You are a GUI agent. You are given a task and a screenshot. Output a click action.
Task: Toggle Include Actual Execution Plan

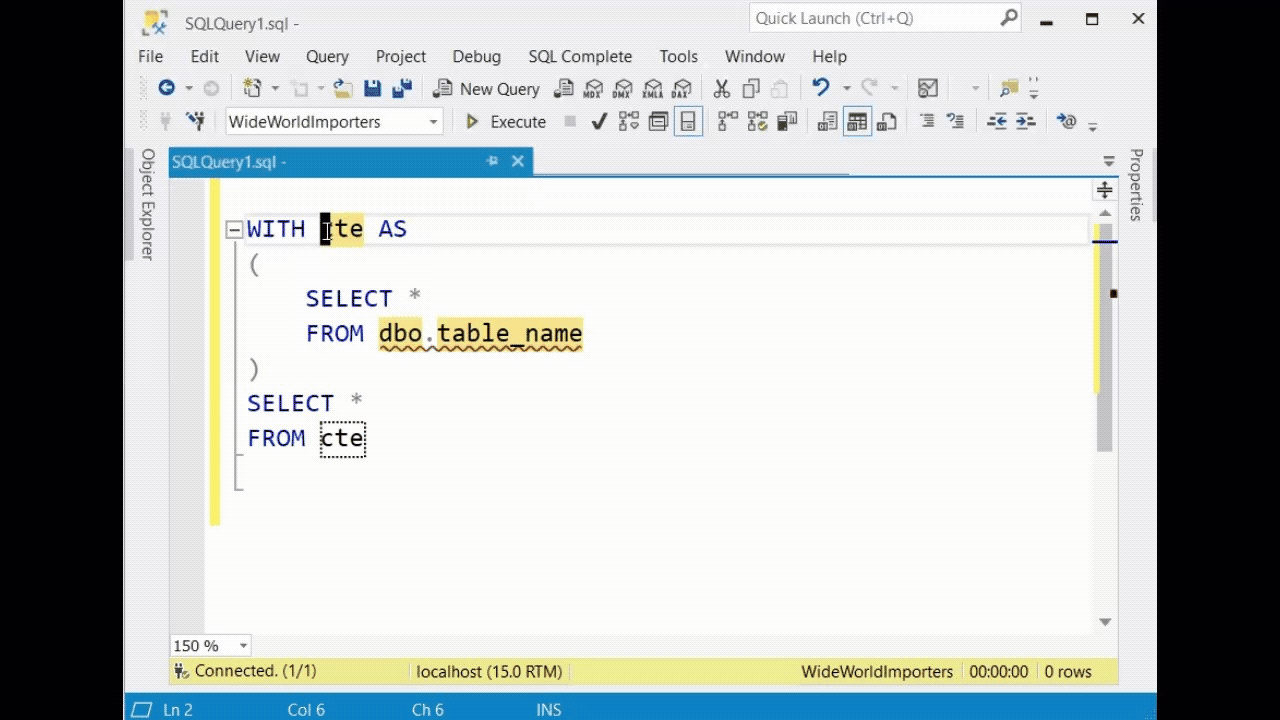[727, 121]
